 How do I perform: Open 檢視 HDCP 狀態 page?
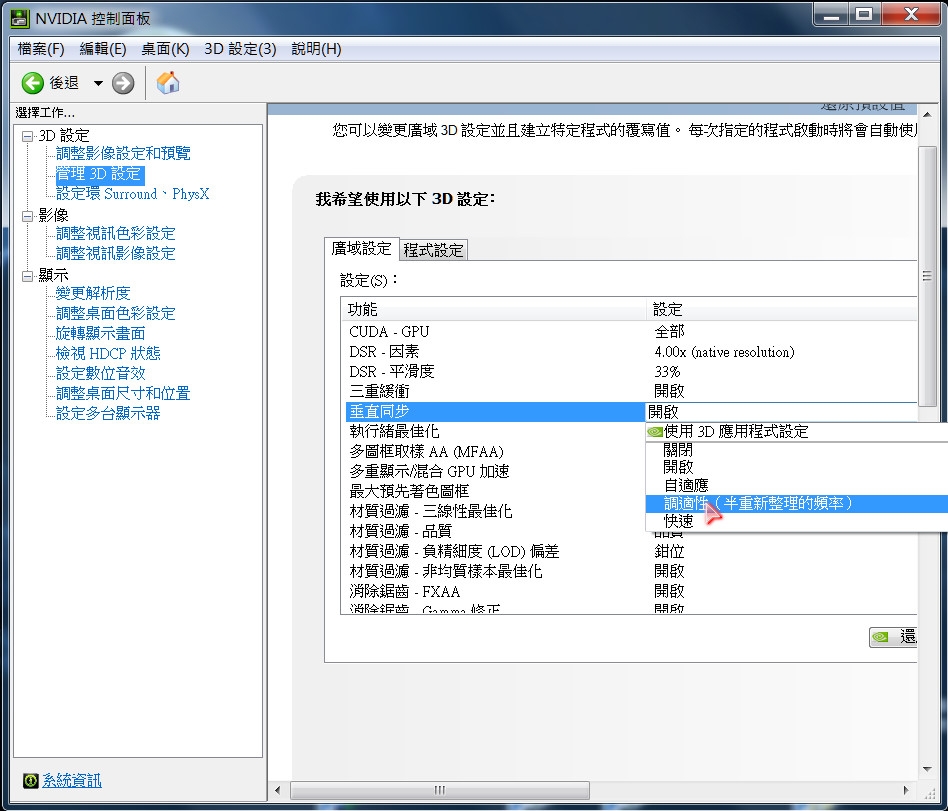108,353
